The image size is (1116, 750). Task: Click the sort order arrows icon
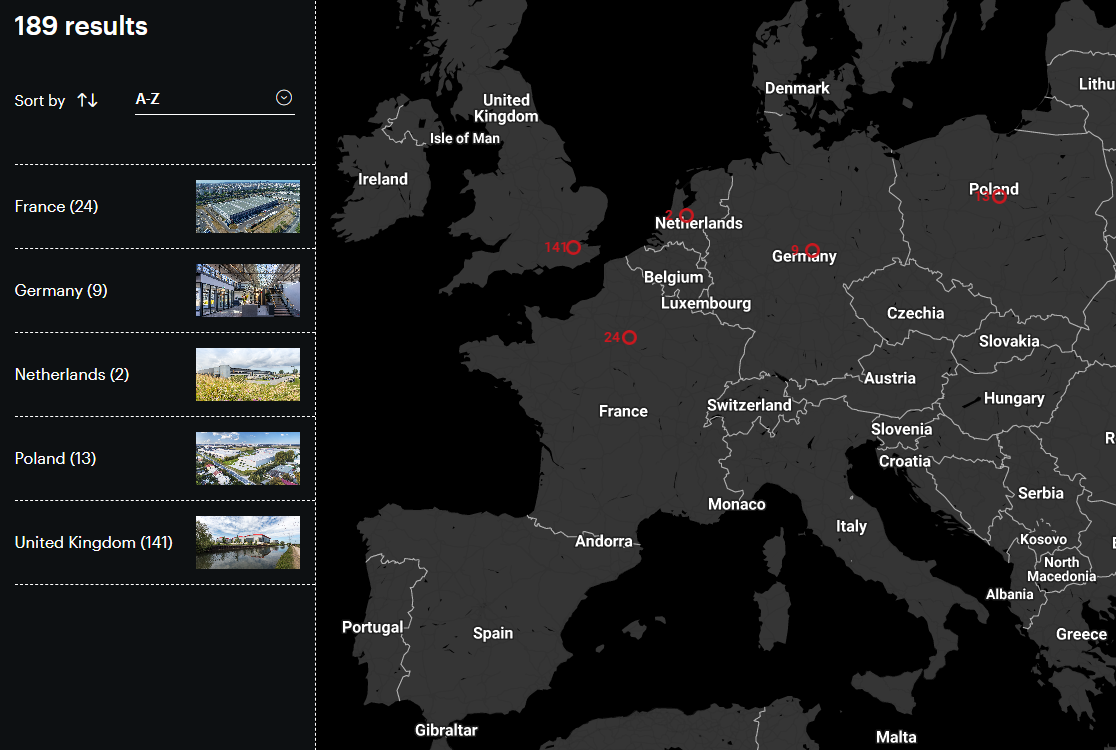(88, 100)
